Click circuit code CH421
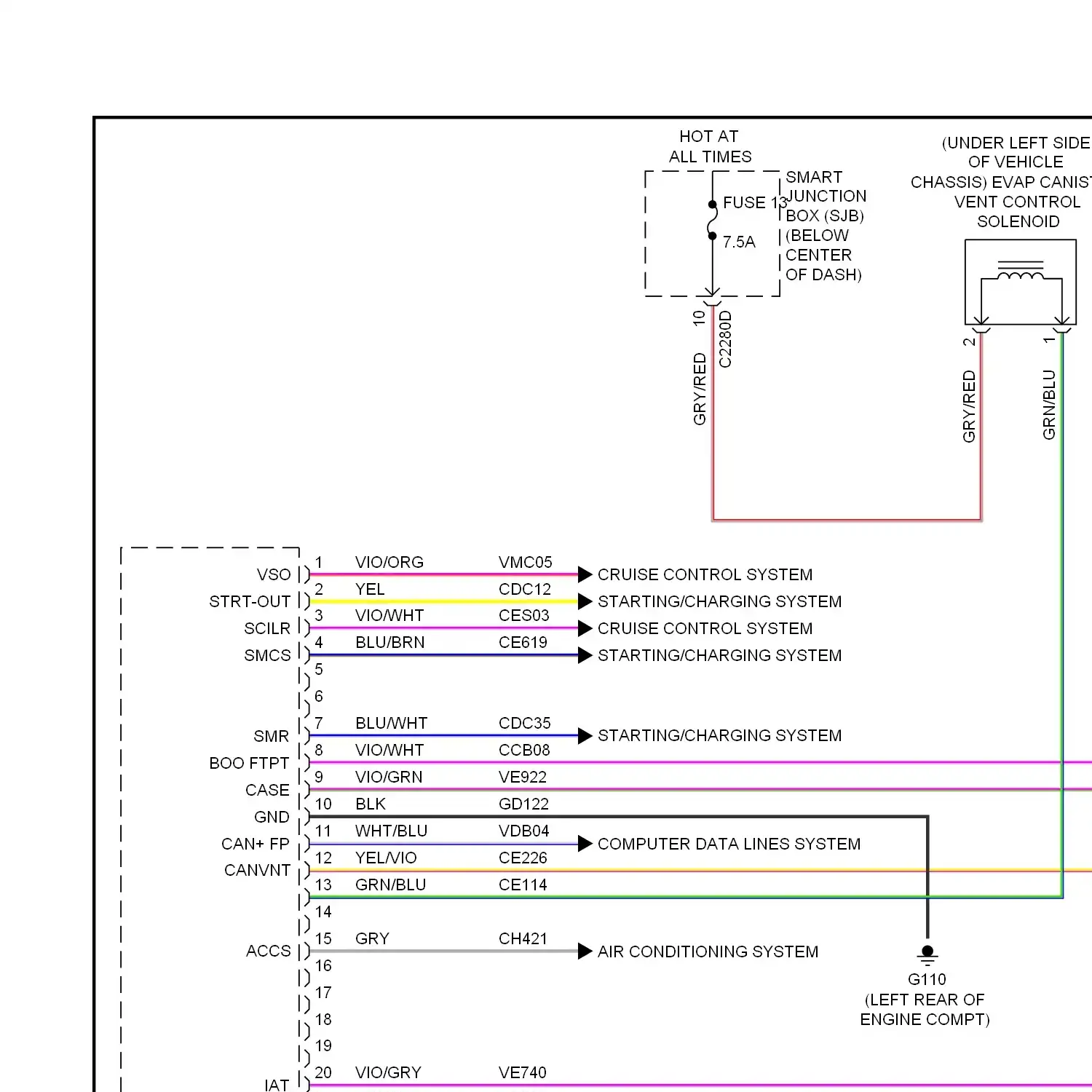The image size is (1092, 1092). click(523, 938)
